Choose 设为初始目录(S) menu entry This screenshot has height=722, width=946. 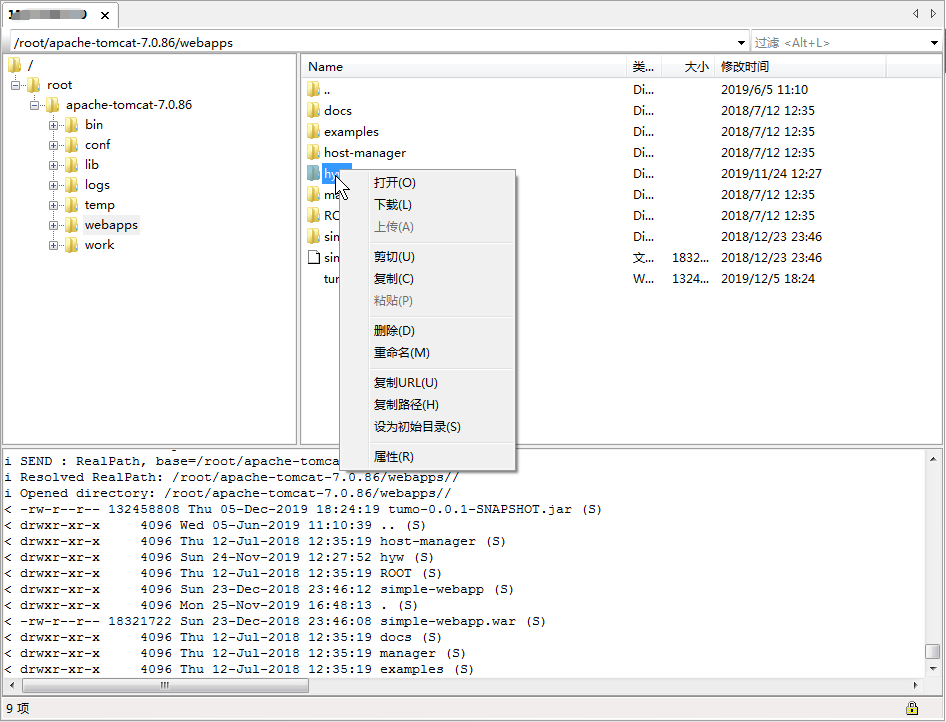417,426
